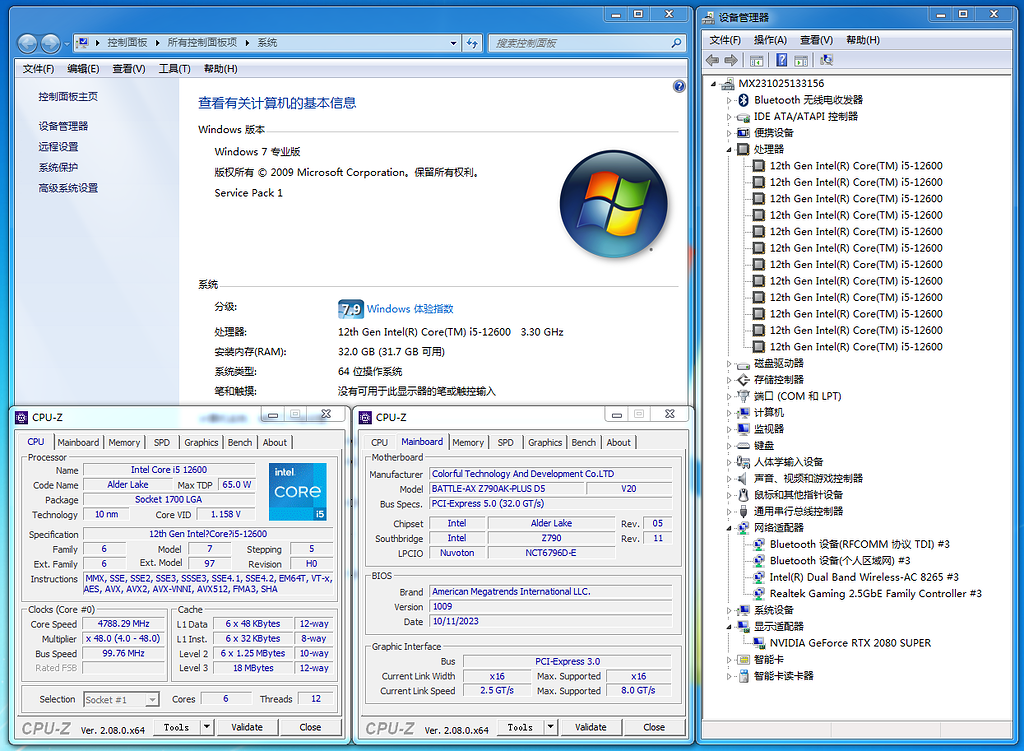Switch to SPD tab in right CPU-Z window
Image resolution: width=1024 pixels, height=751 pixels.
tap(505, 442)
